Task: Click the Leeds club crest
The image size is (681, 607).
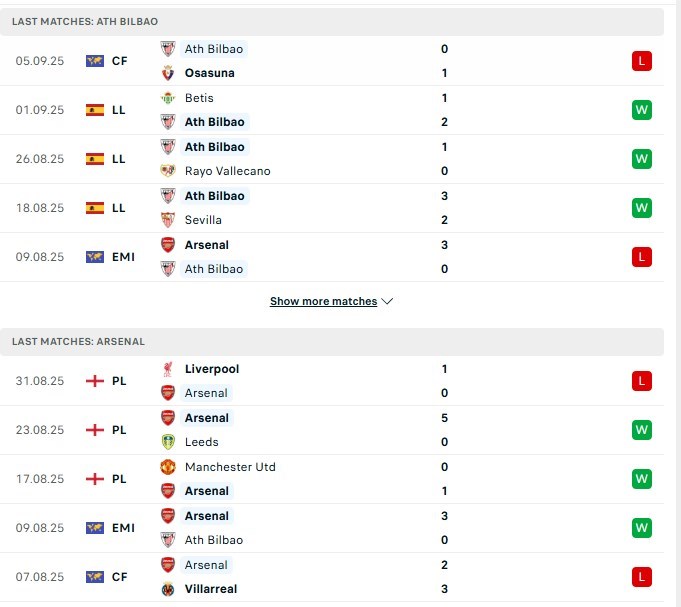Action: pos(168,442)
